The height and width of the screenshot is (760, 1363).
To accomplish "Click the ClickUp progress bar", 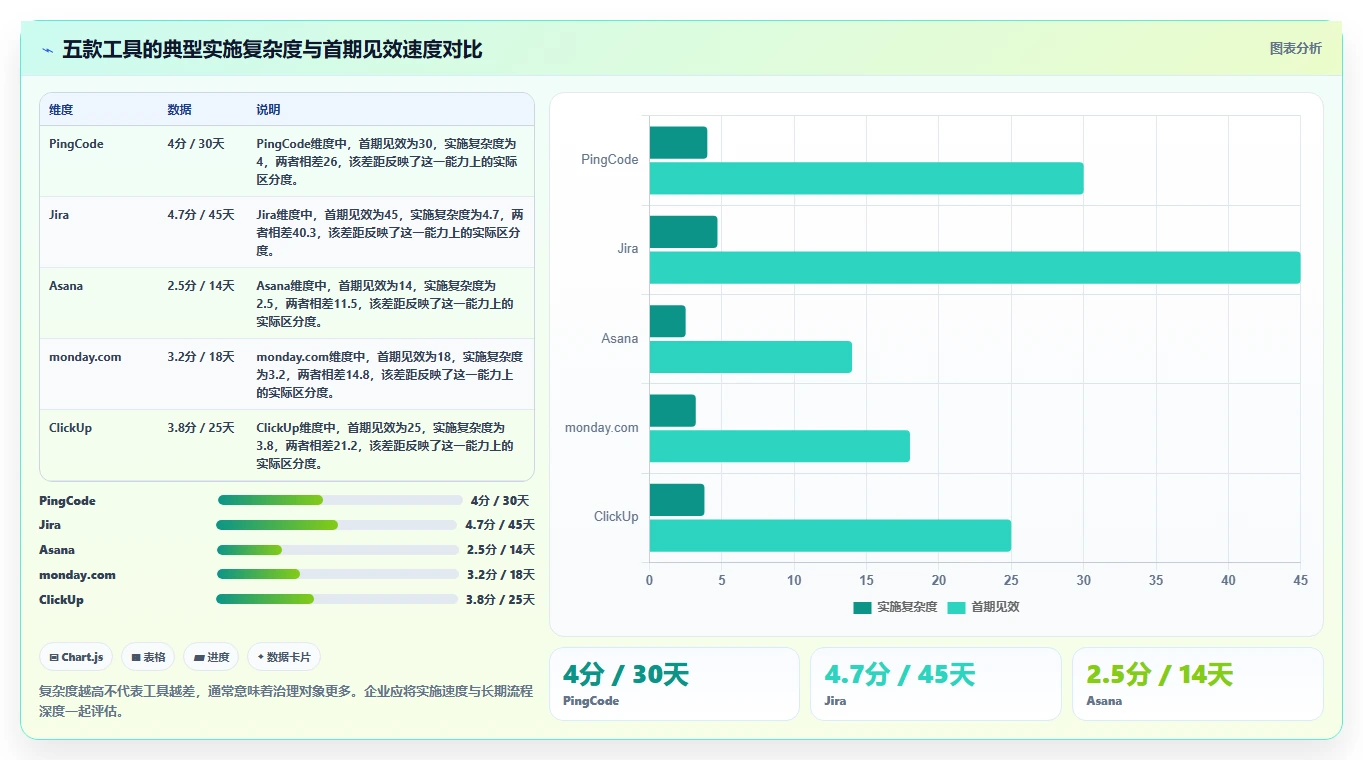I will 338,599.
